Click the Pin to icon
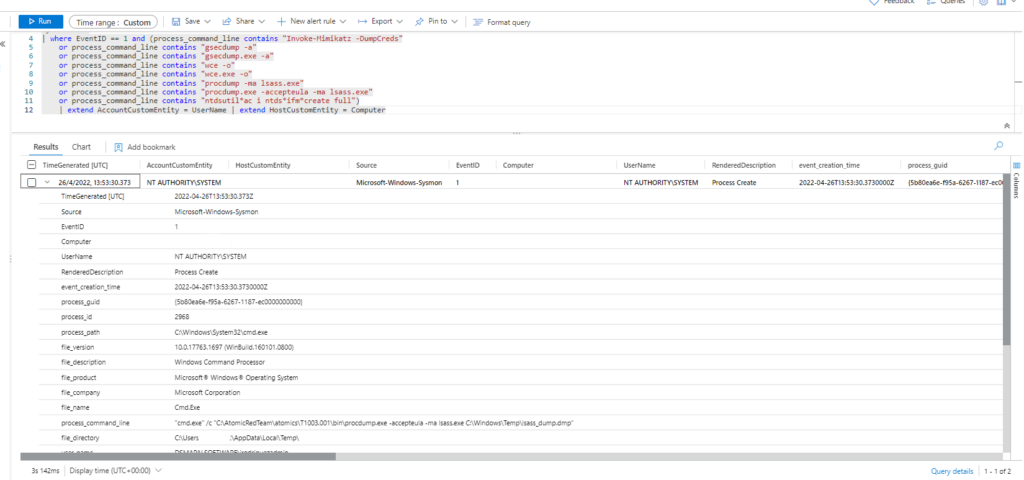The width and height of the screenshot is (1024, 480). click(421, 21)
